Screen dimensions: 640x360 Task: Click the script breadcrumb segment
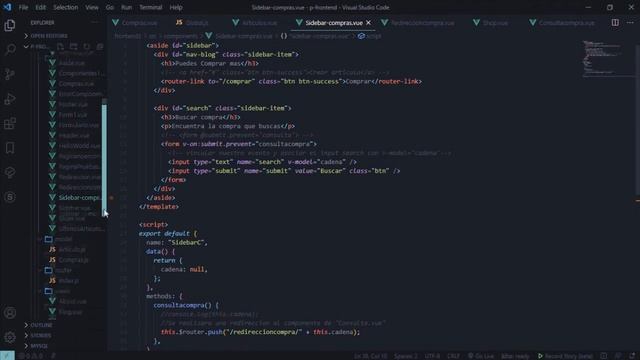pyautogui.click(x=370, y=36)
